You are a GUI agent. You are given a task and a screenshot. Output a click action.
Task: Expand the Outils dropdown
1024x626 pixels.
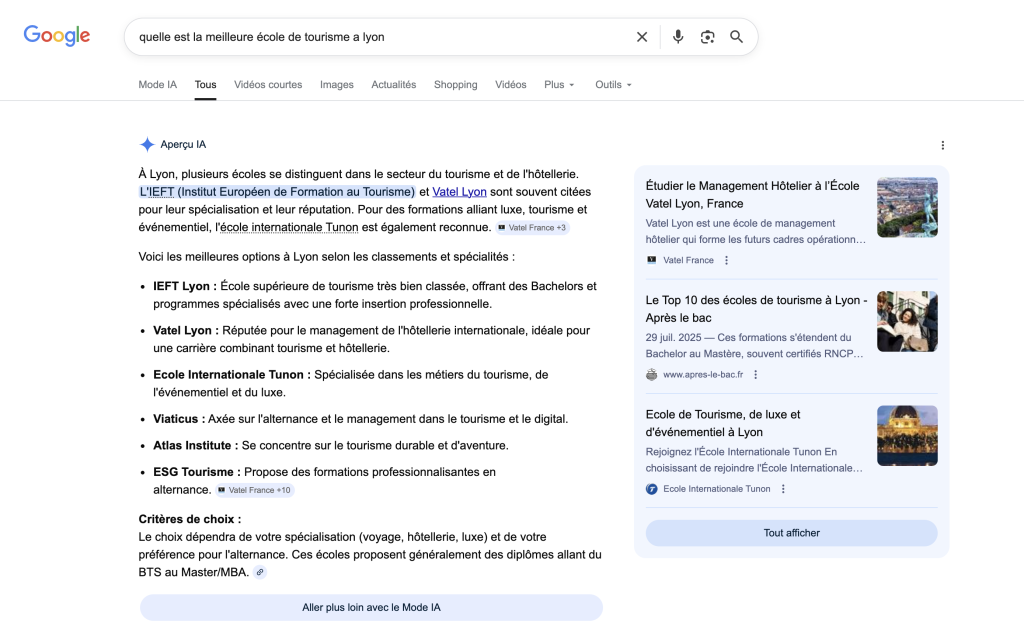[x=613, y=85]
